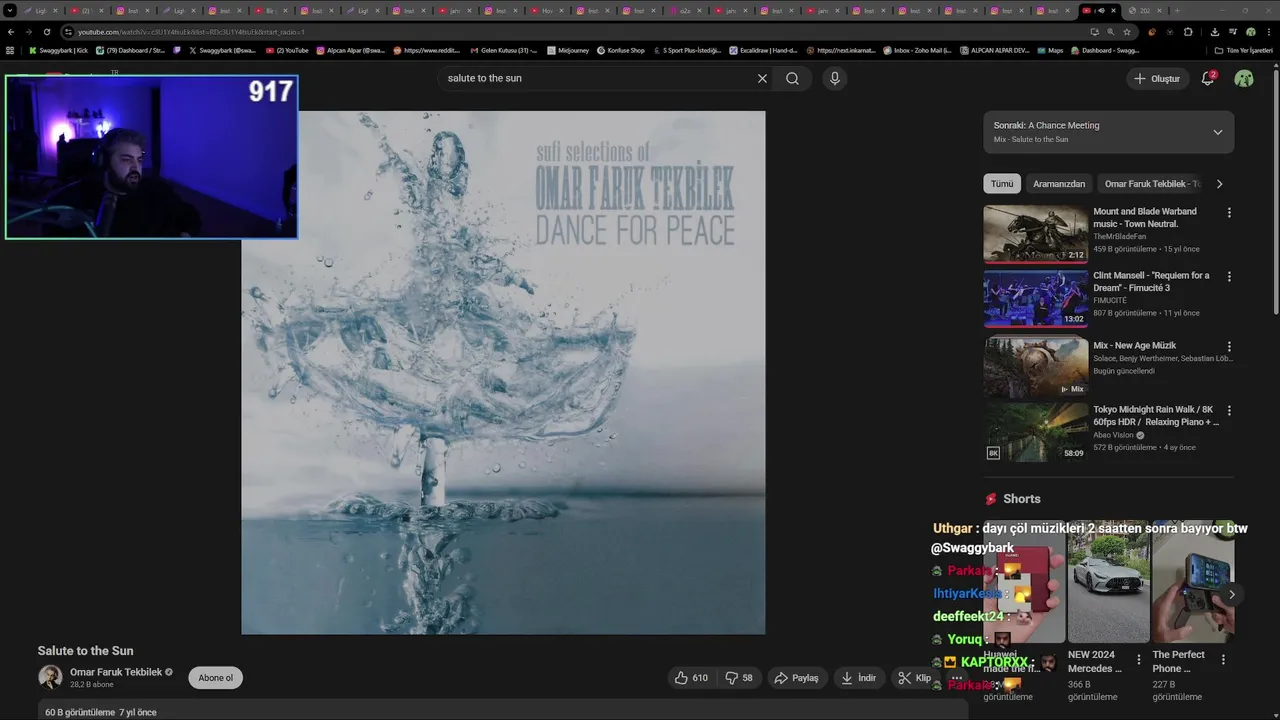Screen dimensions: 1280x720
Task: Open Omar Faruk Tekbilek channel avatar
Action: point(50,677)
